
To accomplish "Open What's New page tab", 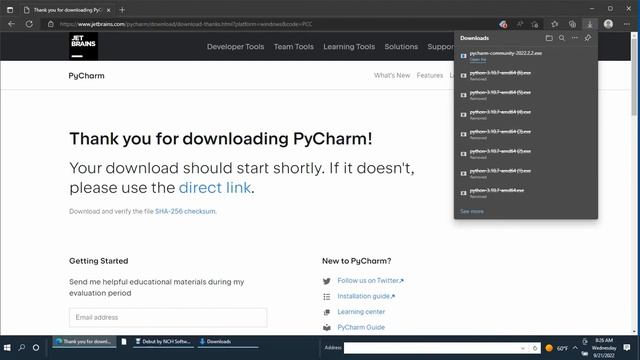I will pyautogui.click(x=392, y=76).
